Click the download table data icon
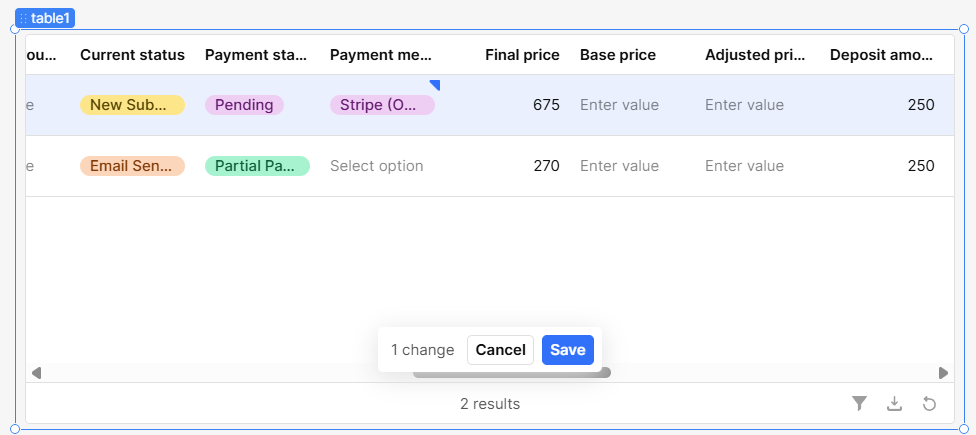Screen dimensions: 976x435 click(895, 403)
